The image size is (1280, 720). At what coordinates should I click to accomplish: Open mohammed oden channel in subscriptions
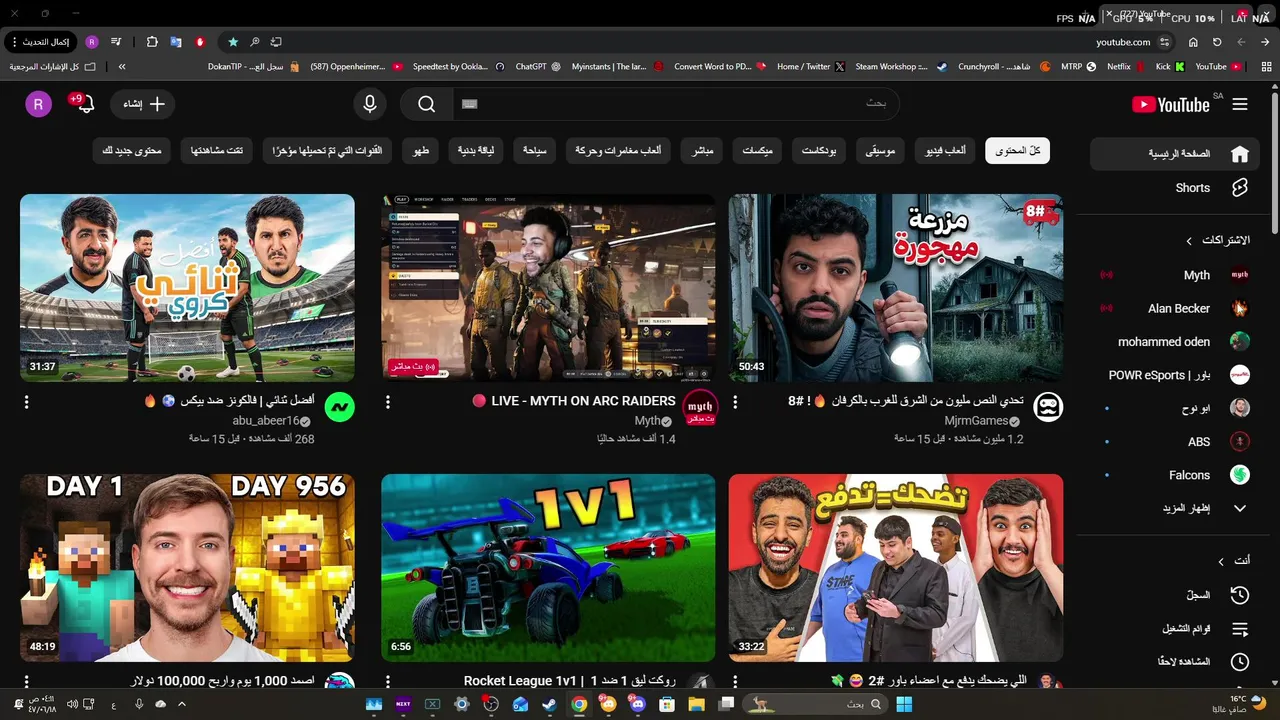[1175, 342]
